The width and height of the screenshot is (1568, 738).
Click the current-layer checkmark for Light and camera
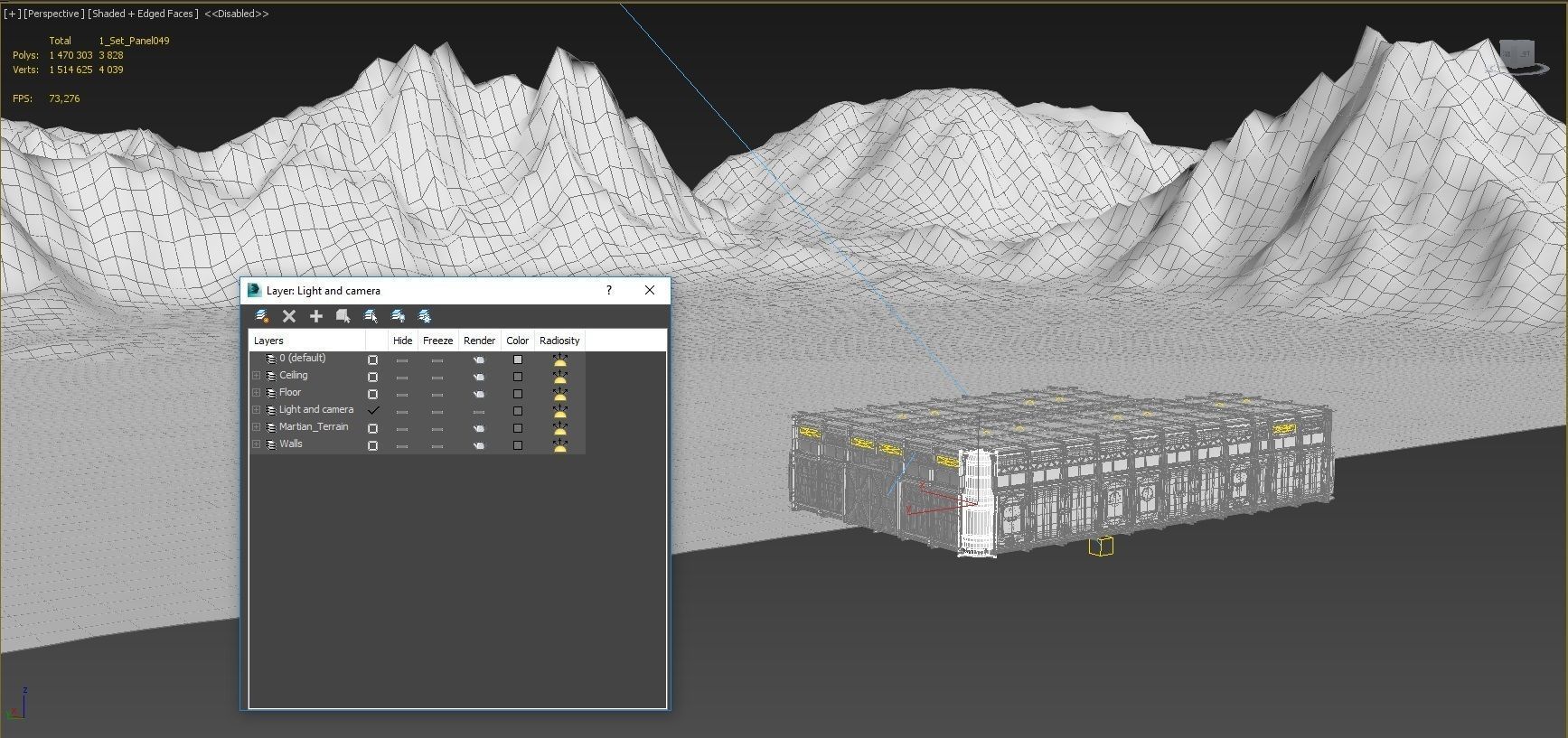[x=372, y=410]
